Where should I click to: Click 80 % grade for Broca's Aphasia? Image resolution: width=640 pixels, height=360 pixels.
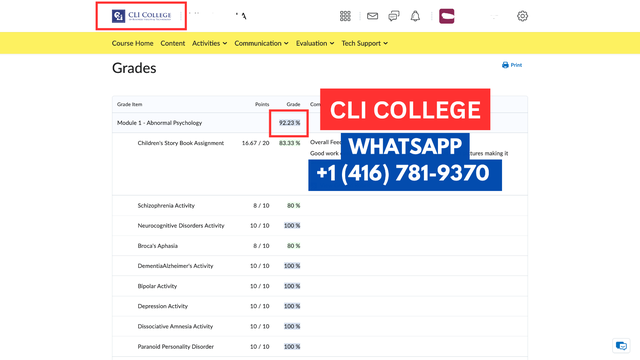tap(293, 246)
